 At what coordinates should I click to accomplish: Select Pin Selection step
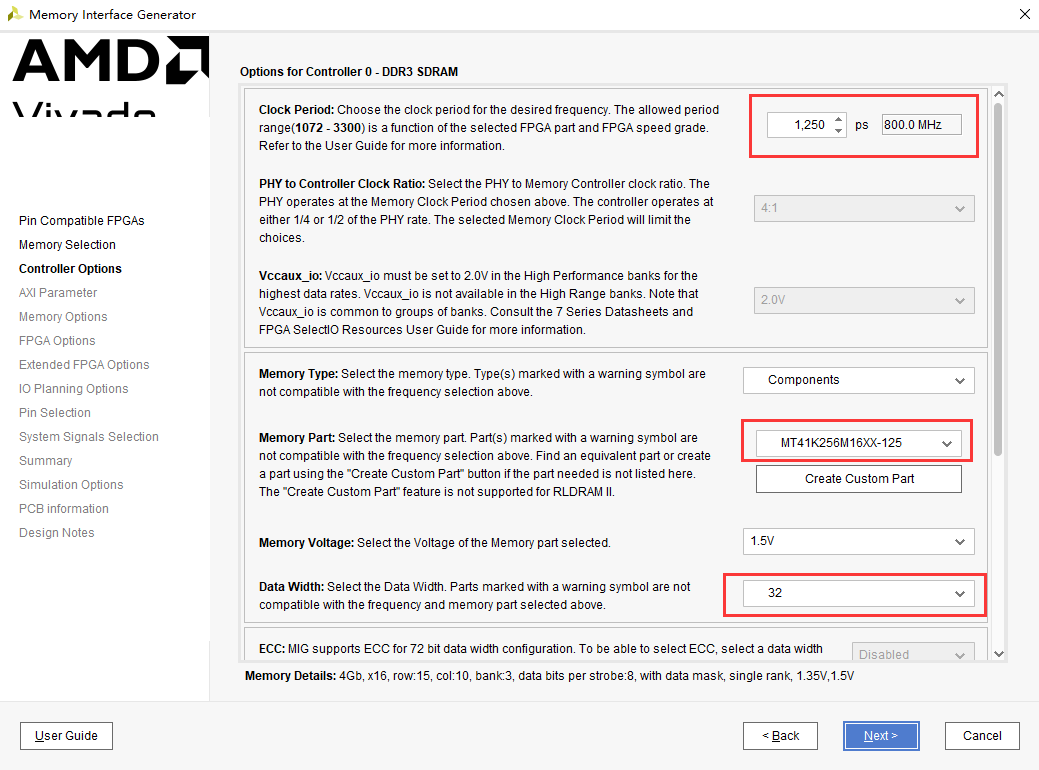coord(54,412)
